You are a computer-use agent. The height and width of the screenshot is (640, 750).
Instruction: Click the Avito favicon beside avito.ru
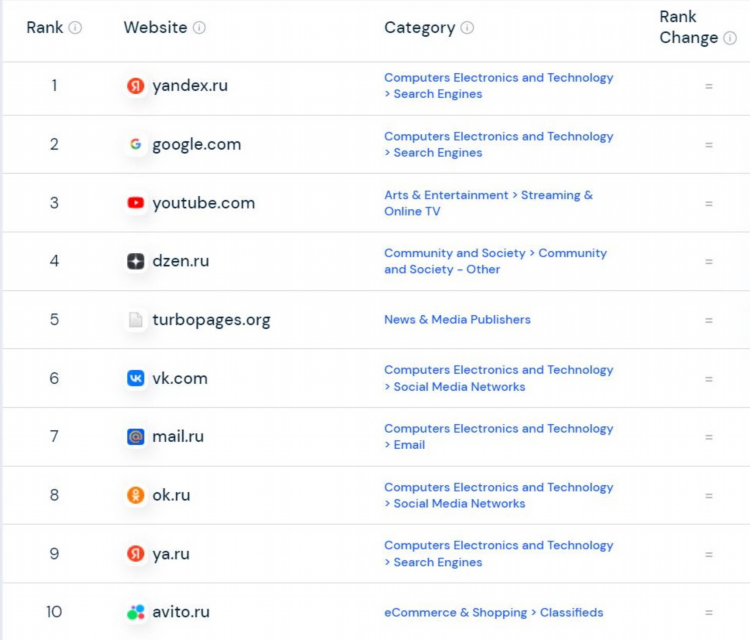[136, 612]
